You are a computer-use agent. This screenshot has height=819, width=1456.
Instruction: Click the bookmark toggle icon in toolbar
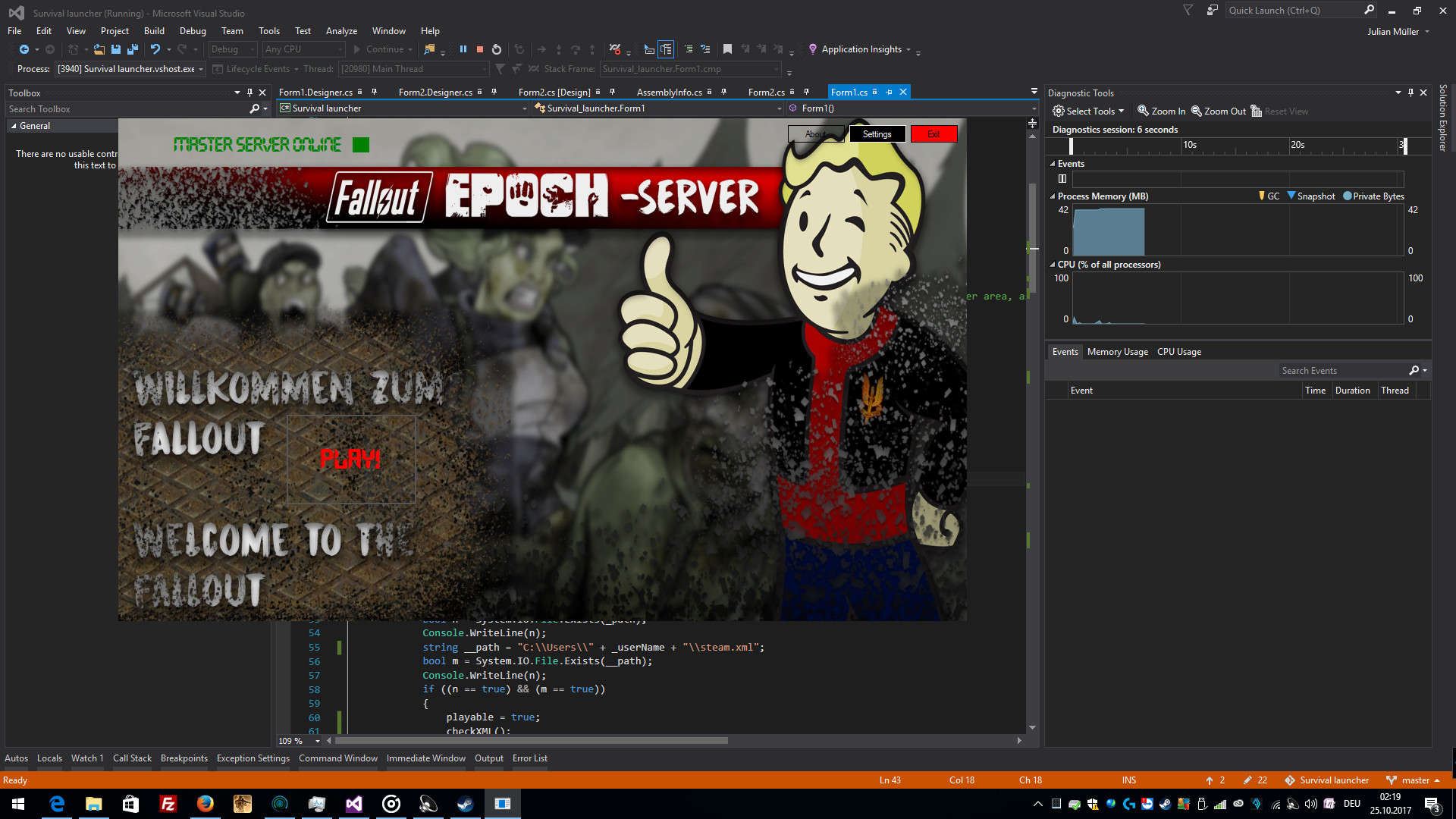coord(727,49)
